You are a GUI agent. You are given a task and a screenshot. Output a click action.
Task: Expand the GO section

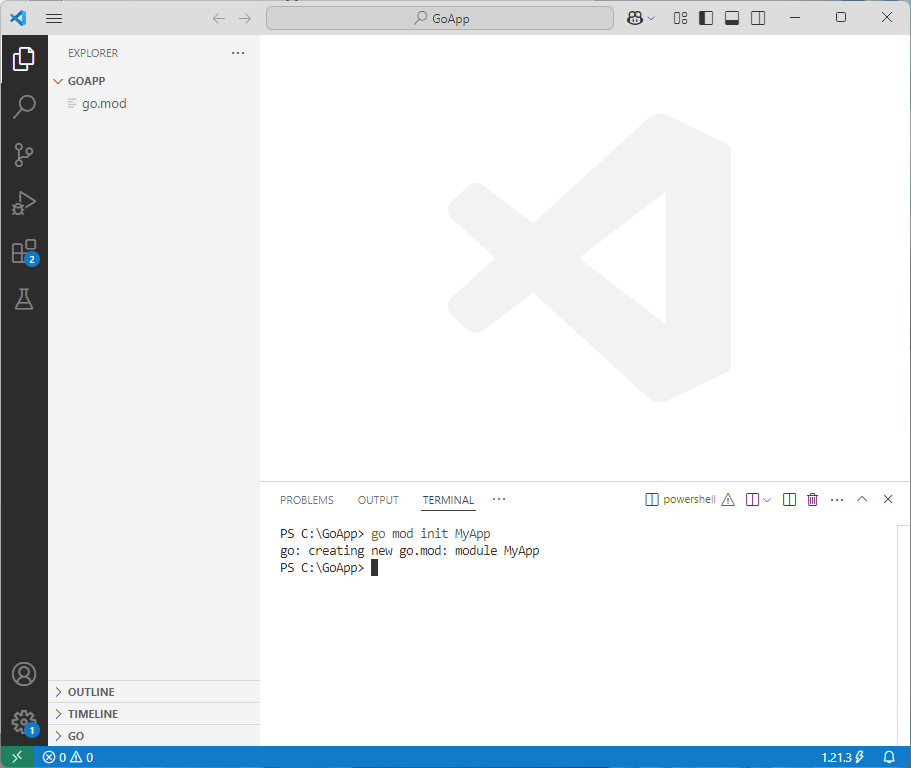click(154, 736)
